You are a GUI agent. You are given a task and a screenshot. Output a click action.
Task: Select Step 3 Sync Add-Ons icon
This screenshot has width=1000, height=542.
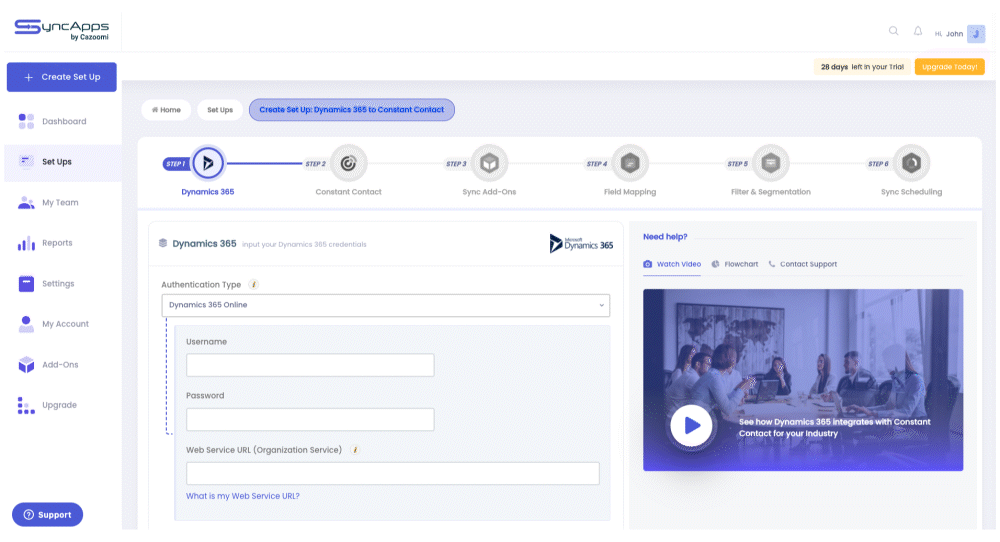[489, 163]
